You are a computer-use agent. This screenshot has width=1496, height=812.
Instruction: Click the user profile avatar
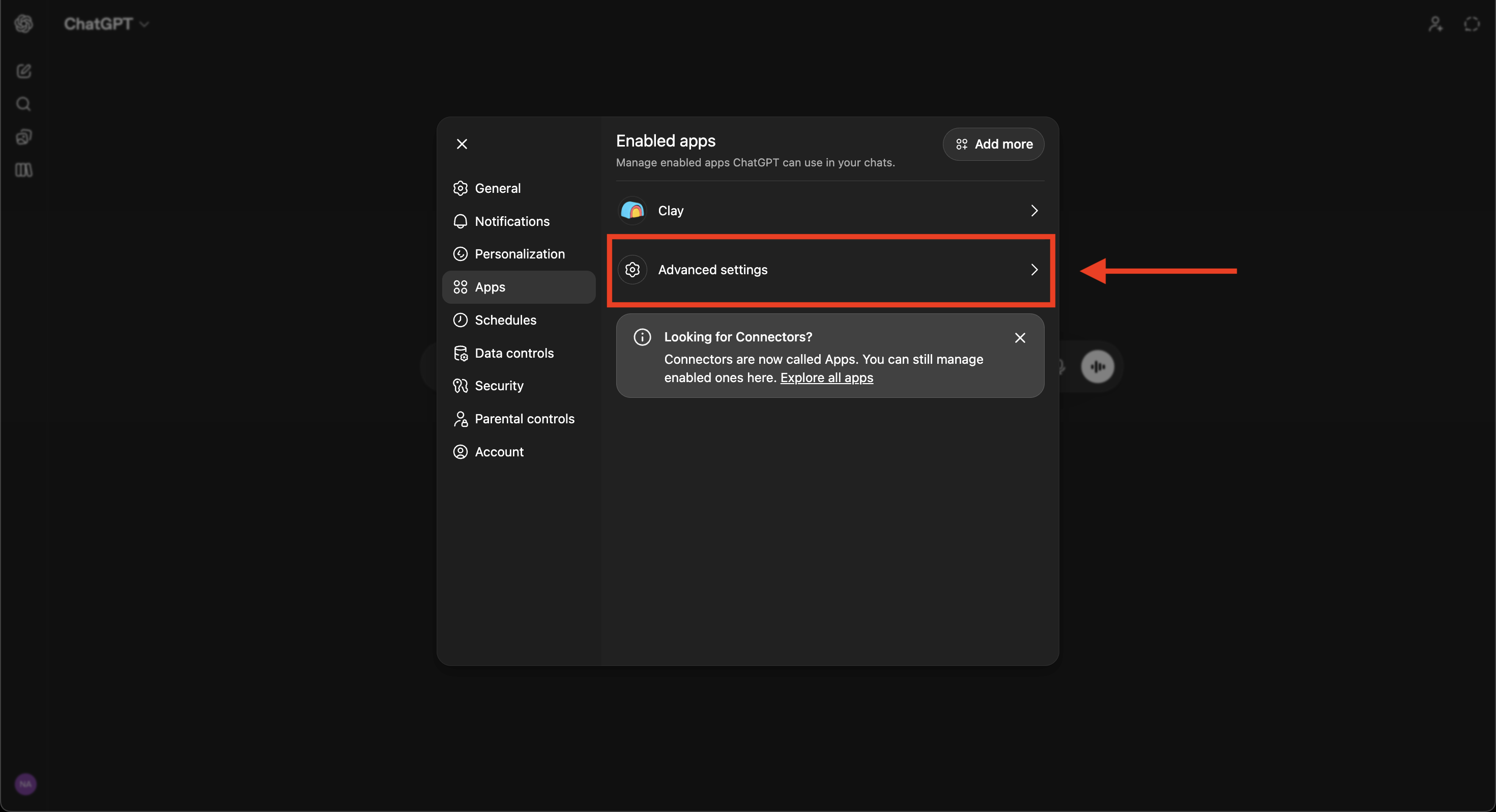coord(25,784)
